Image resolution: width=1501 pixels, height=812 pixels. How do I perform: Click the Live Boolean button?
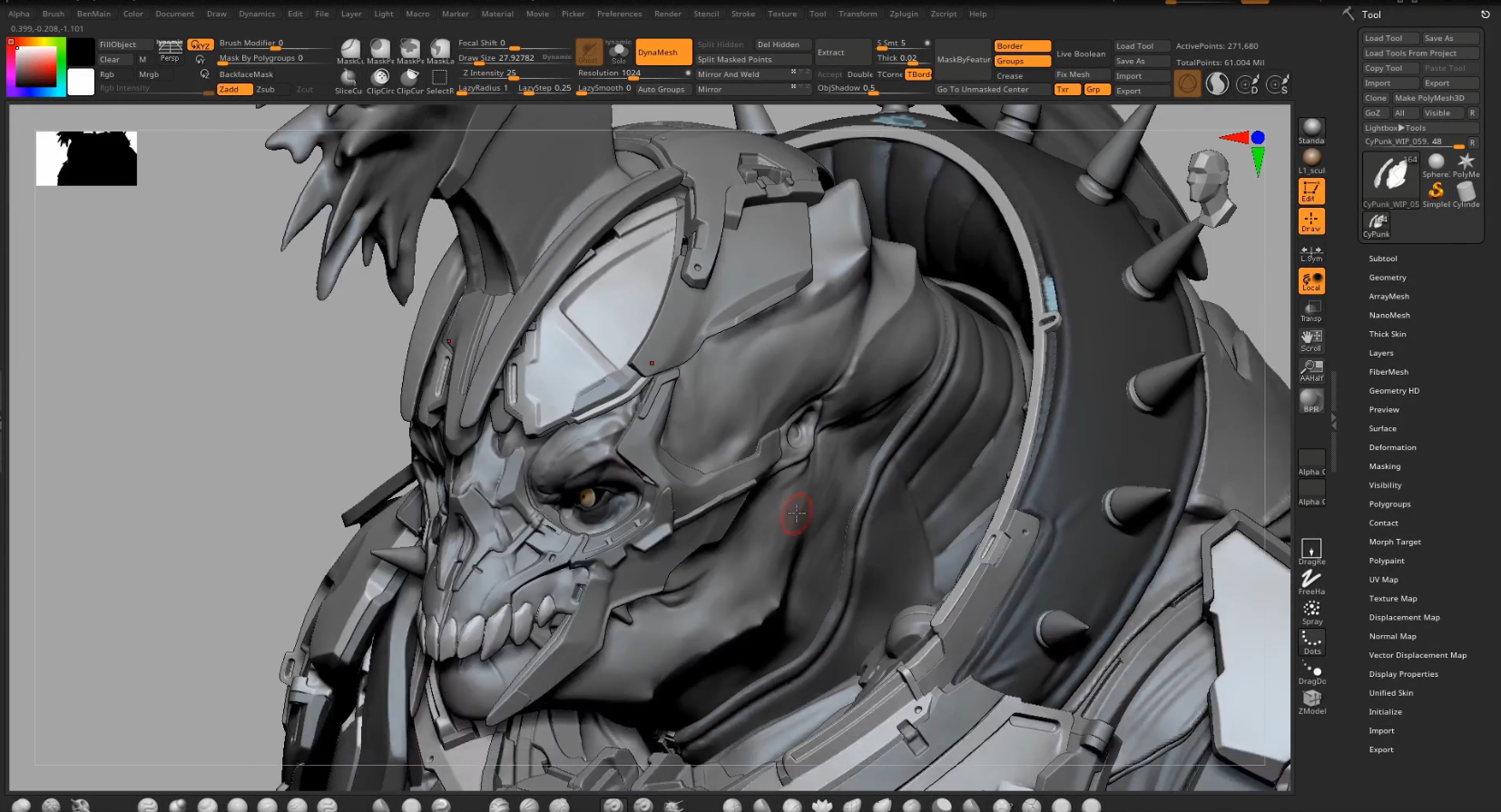[1081, 54]
